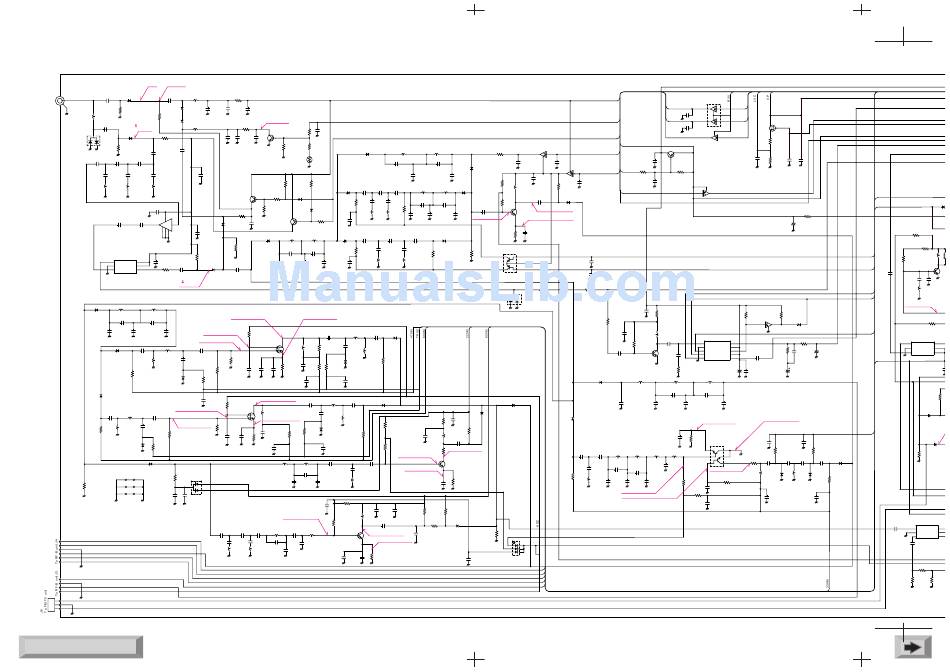Select the rectangular block below the op-amp

tap(125, 267)
